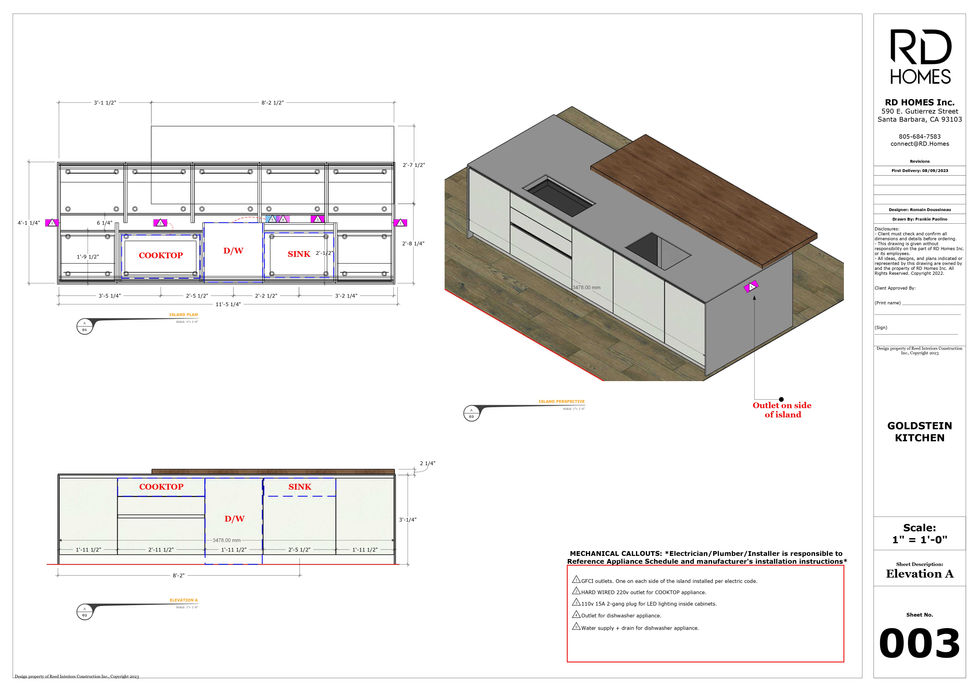This screenshot has width=979, height=692.
Task: Click the D/W label in Elevation A drawing
Action: (x=234, y=519)
